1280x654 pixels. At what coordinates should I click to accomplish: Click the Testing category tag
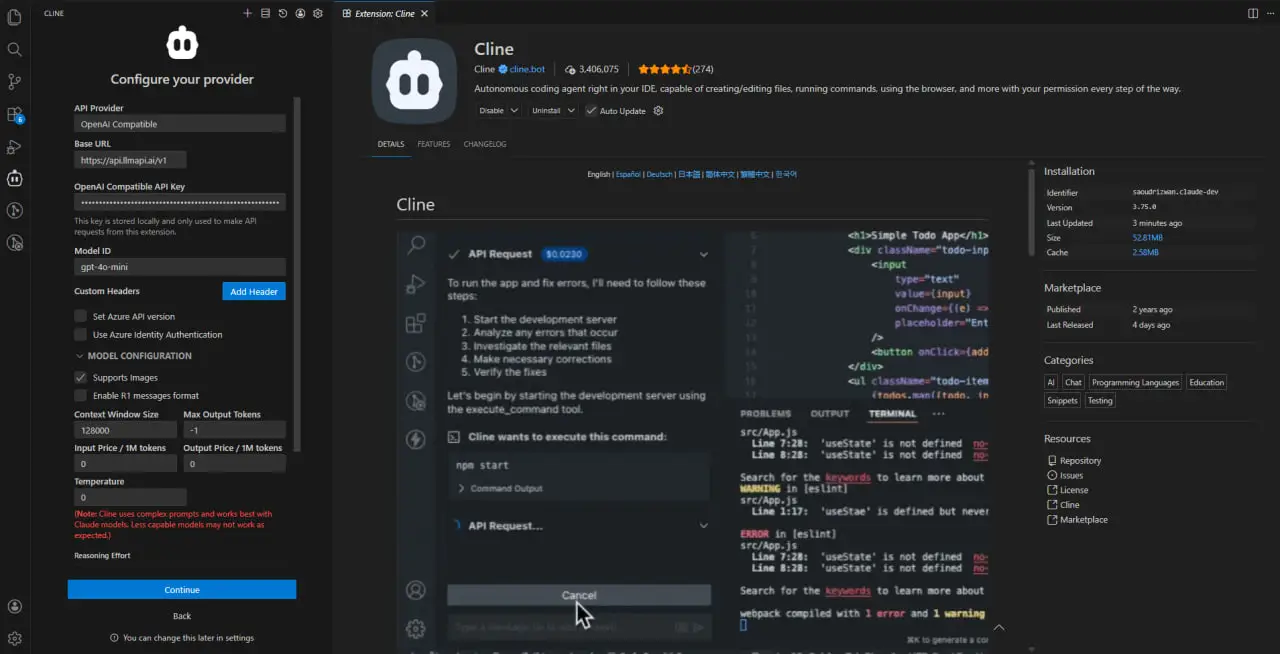point(1100,400)
